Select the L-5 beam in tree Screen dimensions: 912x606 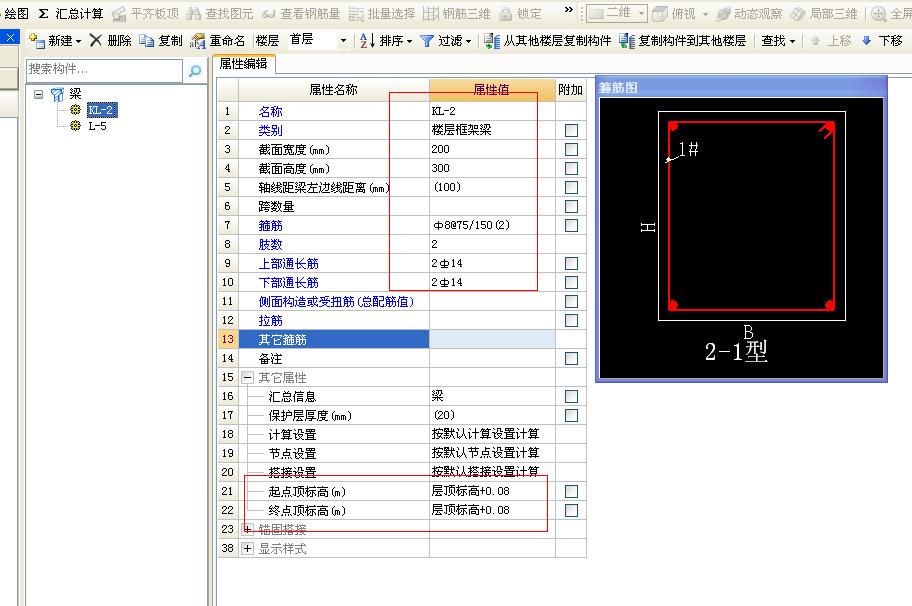pyautogui.click(x=97, y=126)
